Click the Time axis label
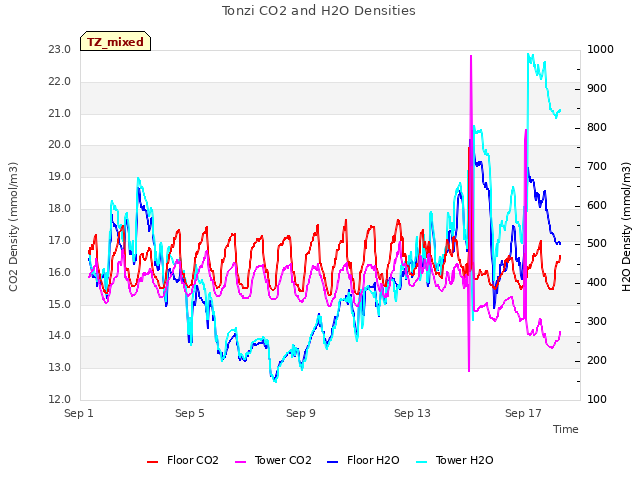 click(566, 429)
